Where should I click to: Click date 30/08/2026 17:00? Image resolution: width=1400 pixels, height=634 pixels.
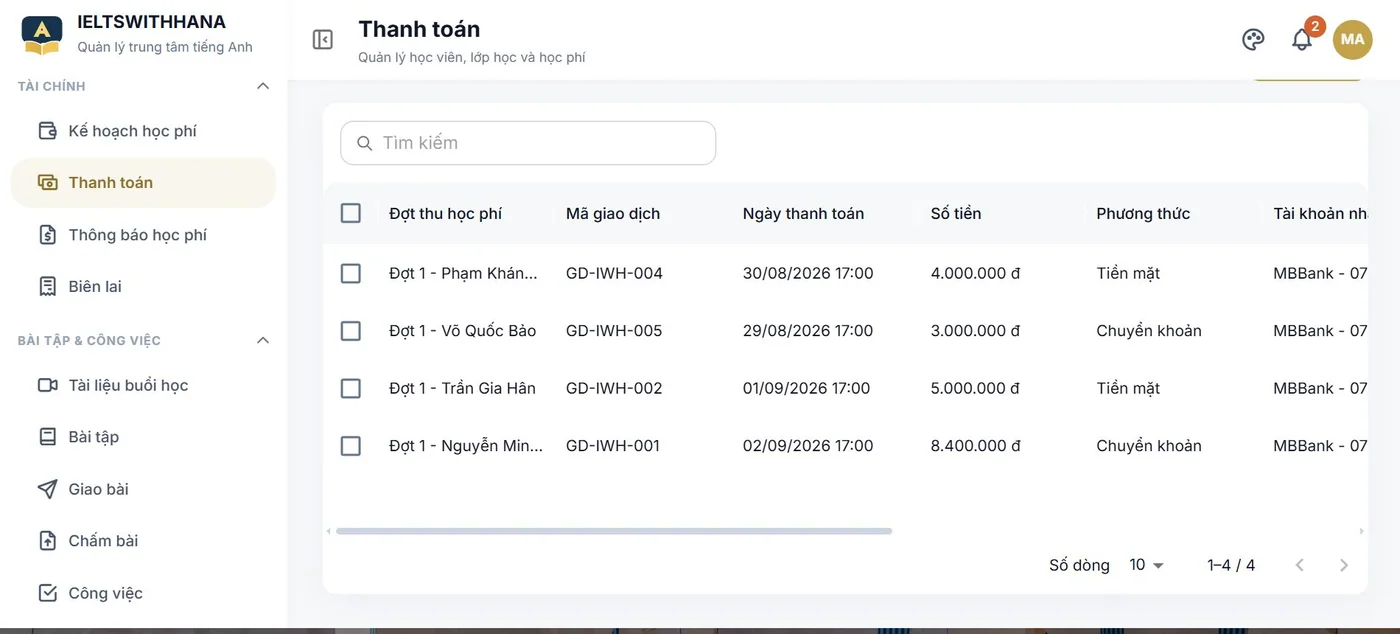pyautogui.click(x=808, y=273)
